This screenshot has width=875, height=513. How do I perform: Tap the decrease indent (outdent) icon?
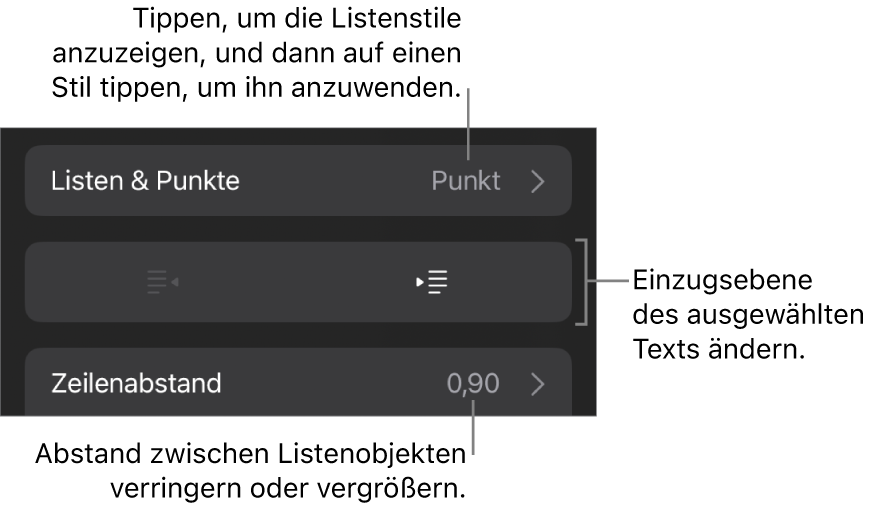coord(161,282)
